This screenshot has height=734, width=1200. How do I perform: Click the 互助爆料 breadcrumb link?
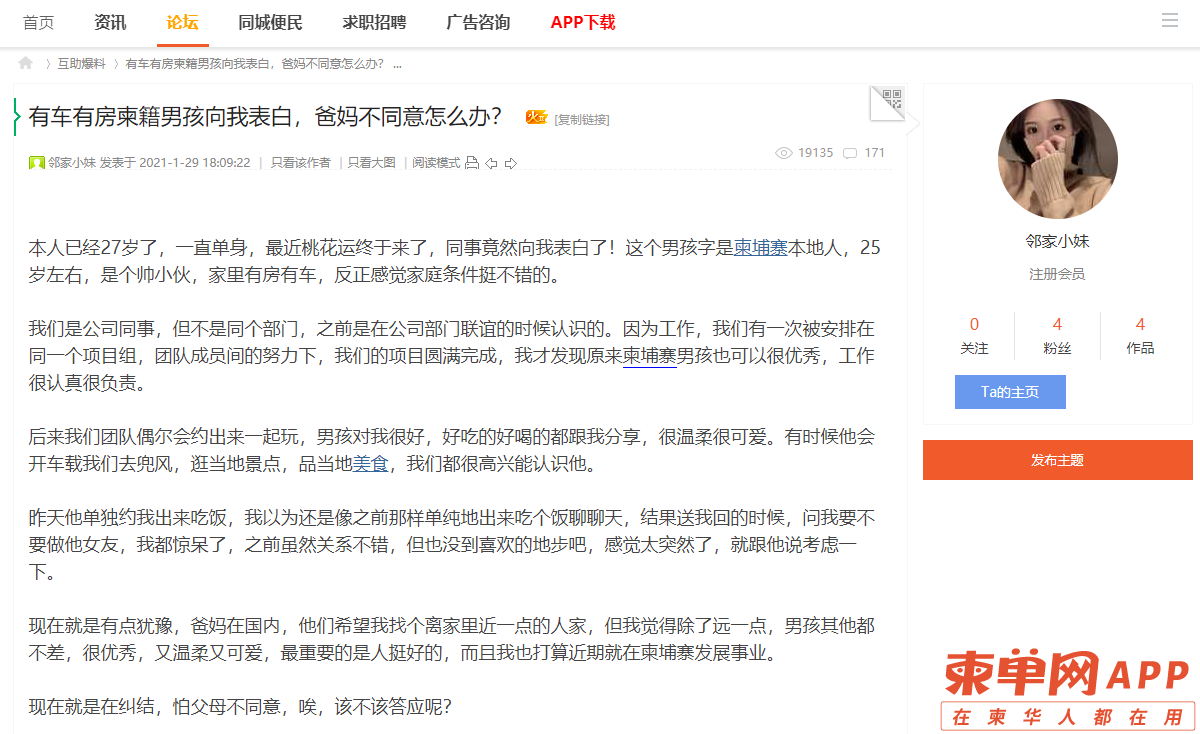(81, 64)
